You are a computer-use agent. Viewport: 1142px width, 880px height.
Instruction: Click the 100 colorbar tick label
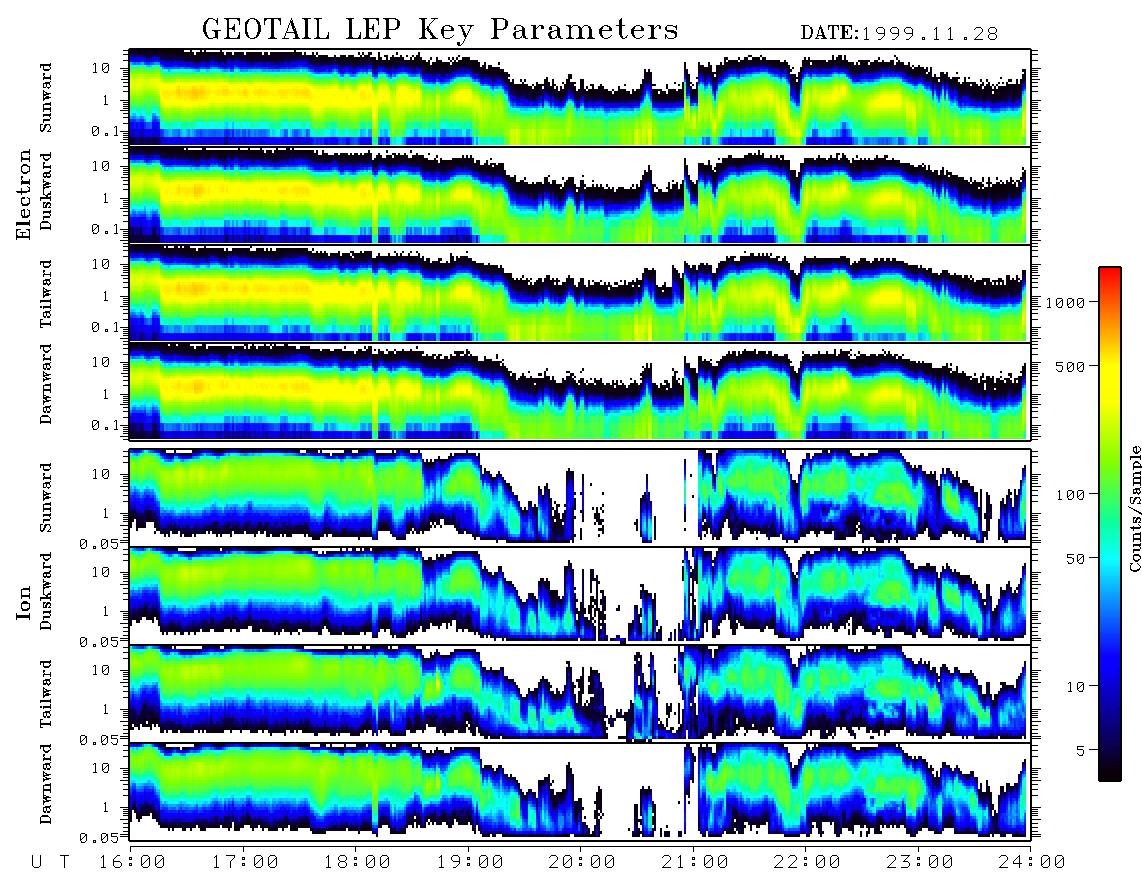click(1071, 495)
